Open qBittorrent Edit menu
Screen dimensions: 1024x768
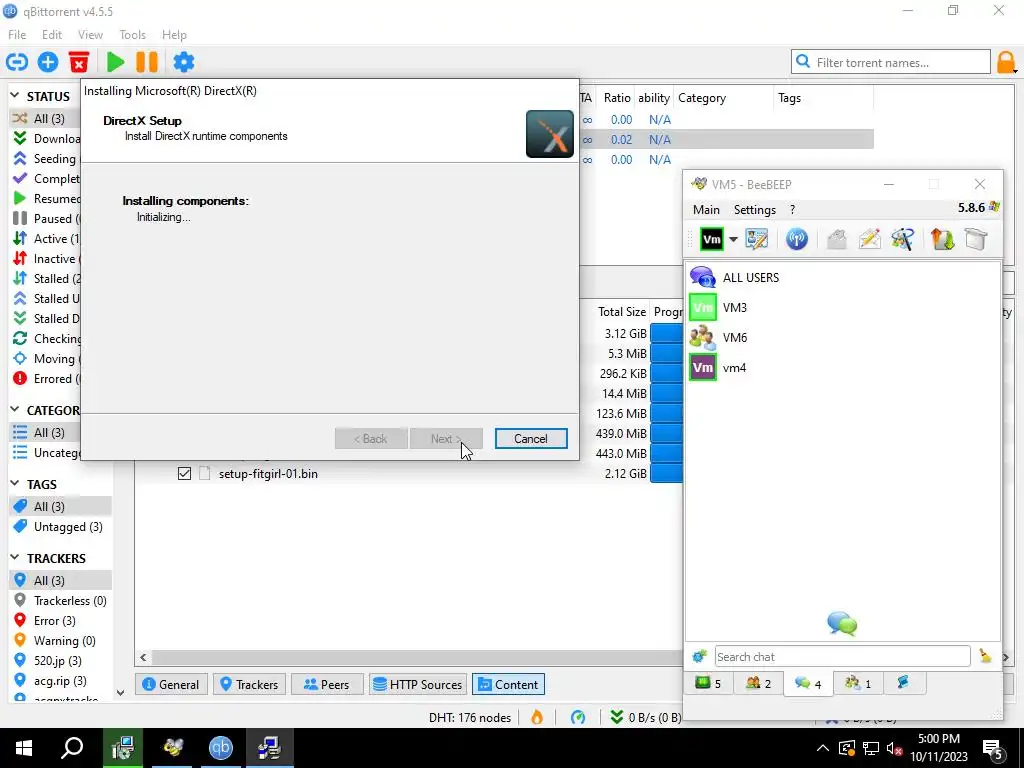click(x=52, y=35)
